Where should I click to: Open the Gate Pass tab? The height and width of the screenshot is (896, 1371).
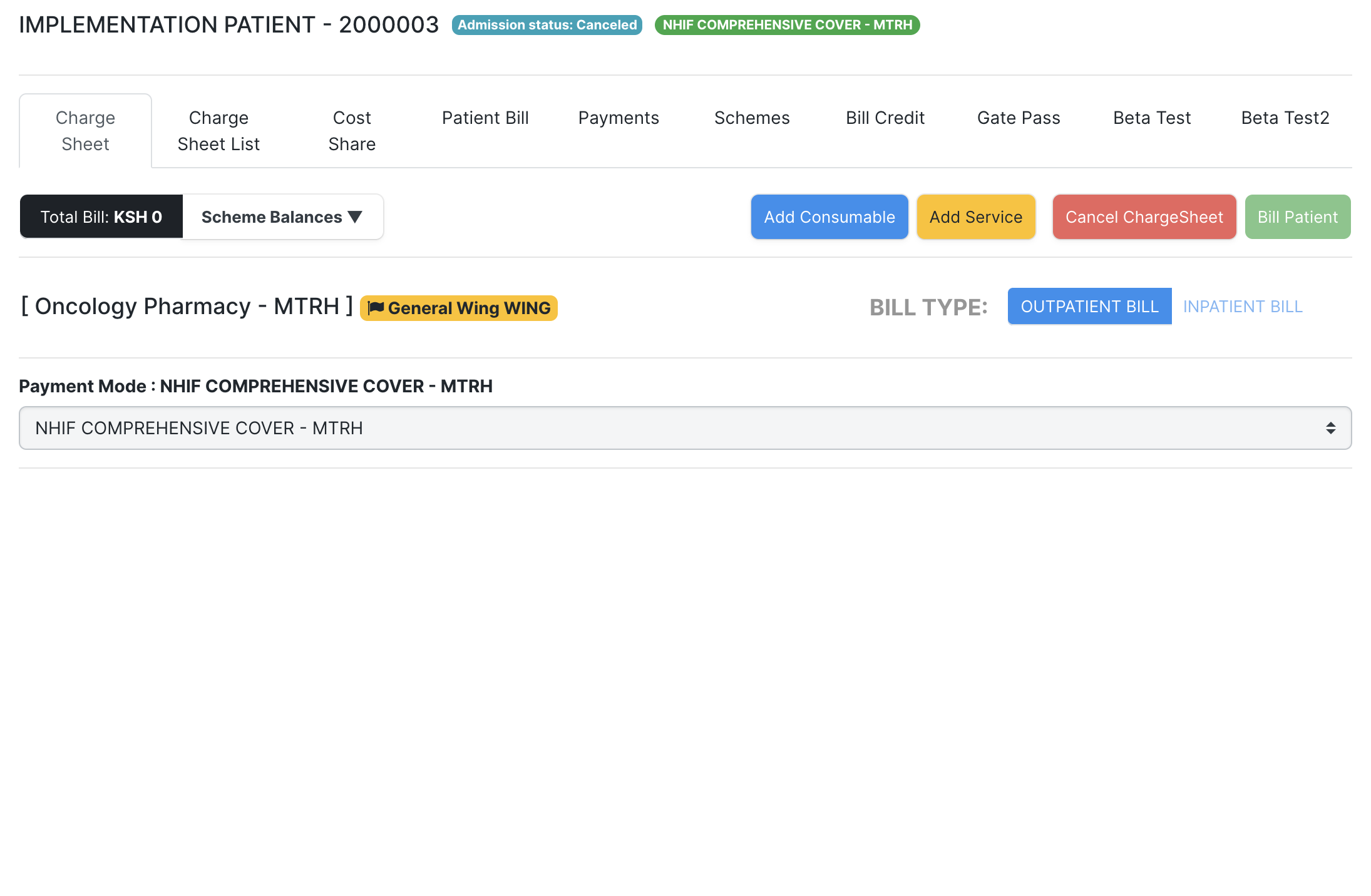coord(1019,118)
